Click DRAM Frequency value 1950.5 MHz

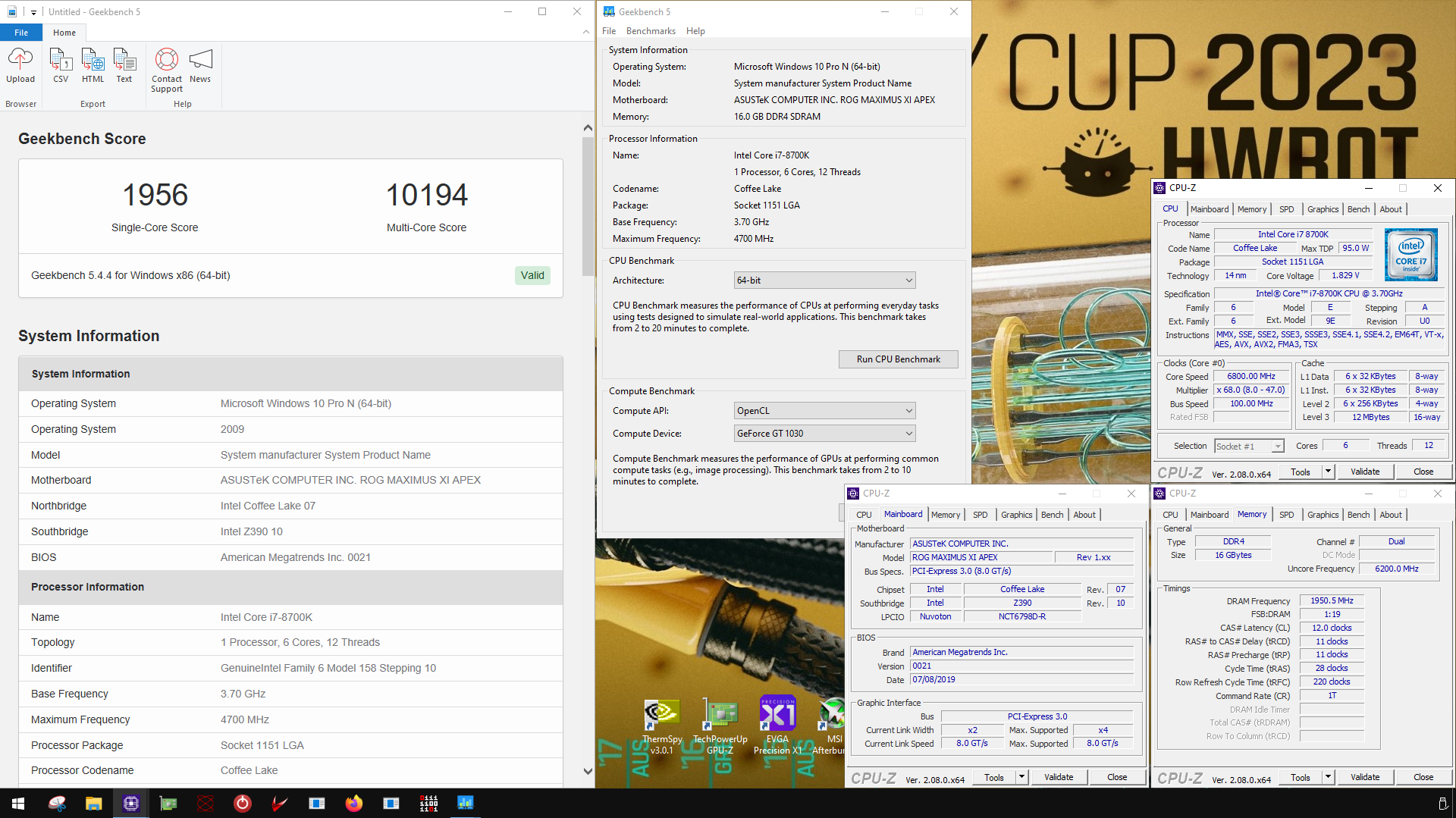coord(1332,600)
